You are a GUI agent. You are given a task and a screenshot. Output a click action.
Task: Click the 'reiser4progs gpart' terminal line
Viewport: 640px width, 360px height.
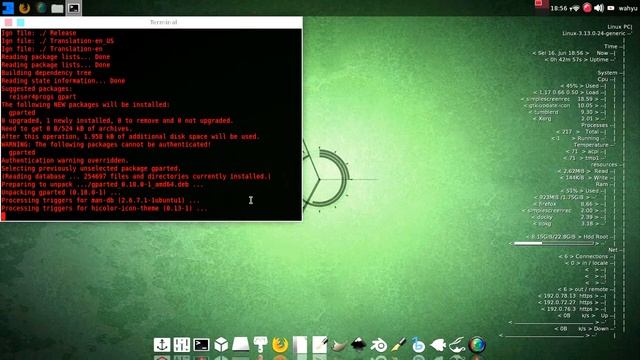(42, 97)
